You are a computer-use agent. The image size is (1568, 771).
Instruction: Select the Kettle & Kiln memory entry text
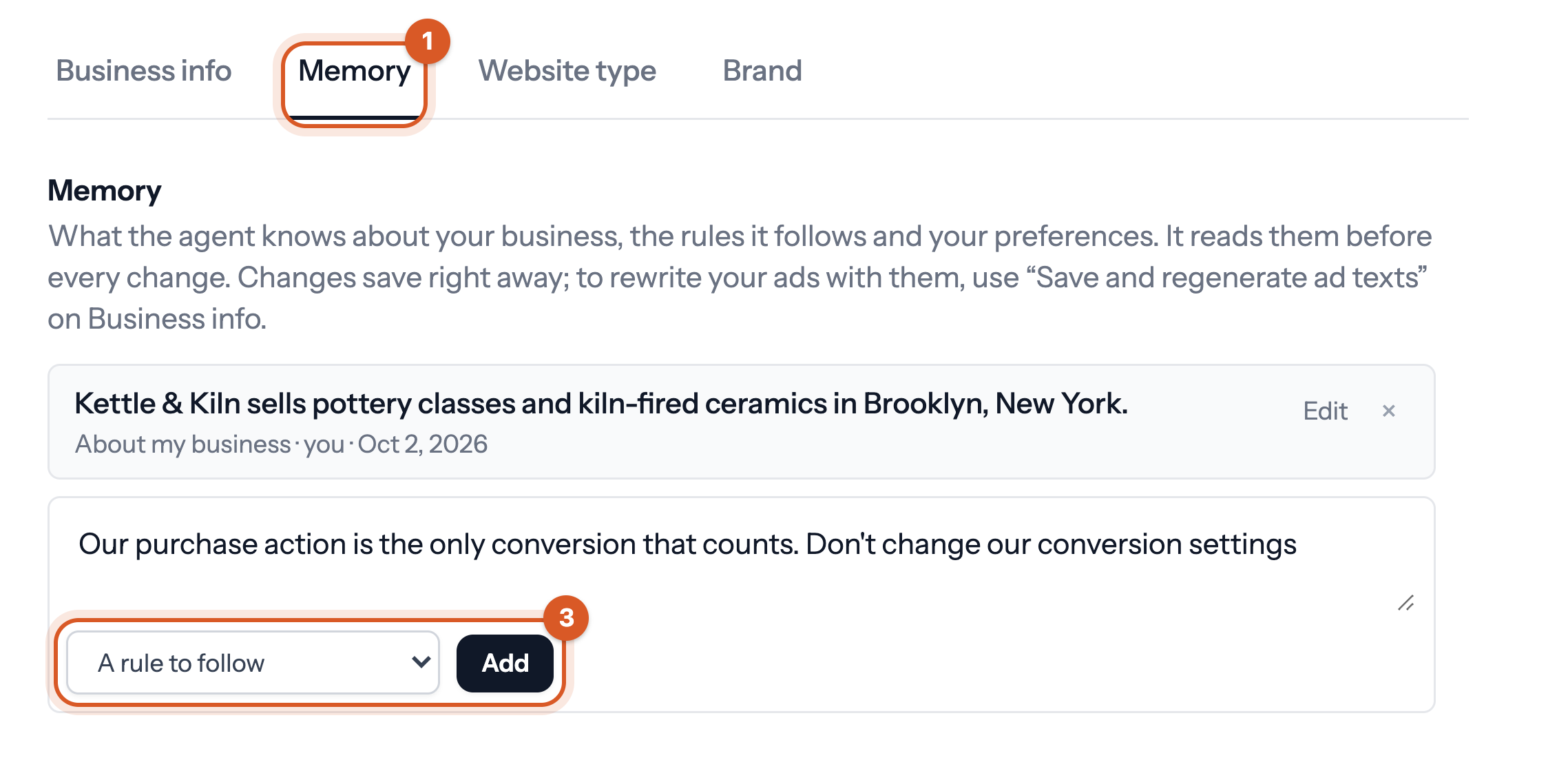click(601, 404)
